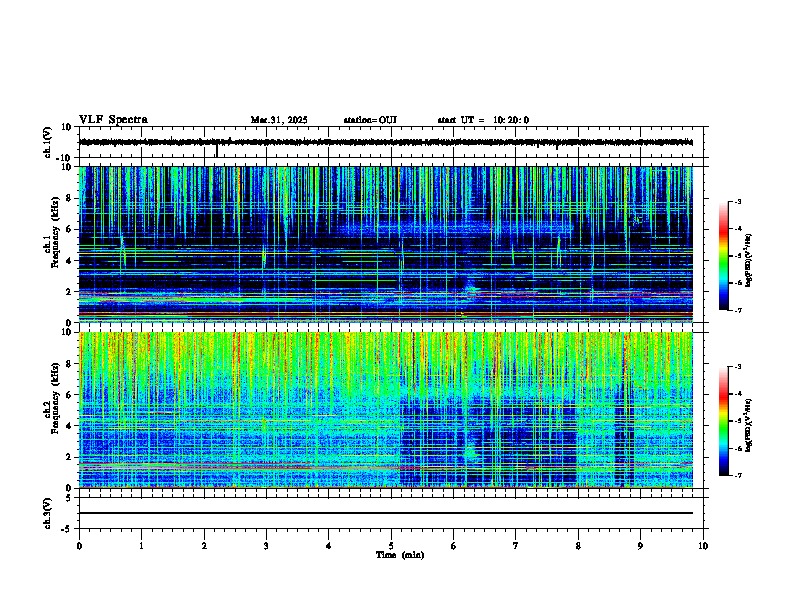The image size is (792, 612).
Task: Click time axis tick label "9"
Action: tap(641, 546)
